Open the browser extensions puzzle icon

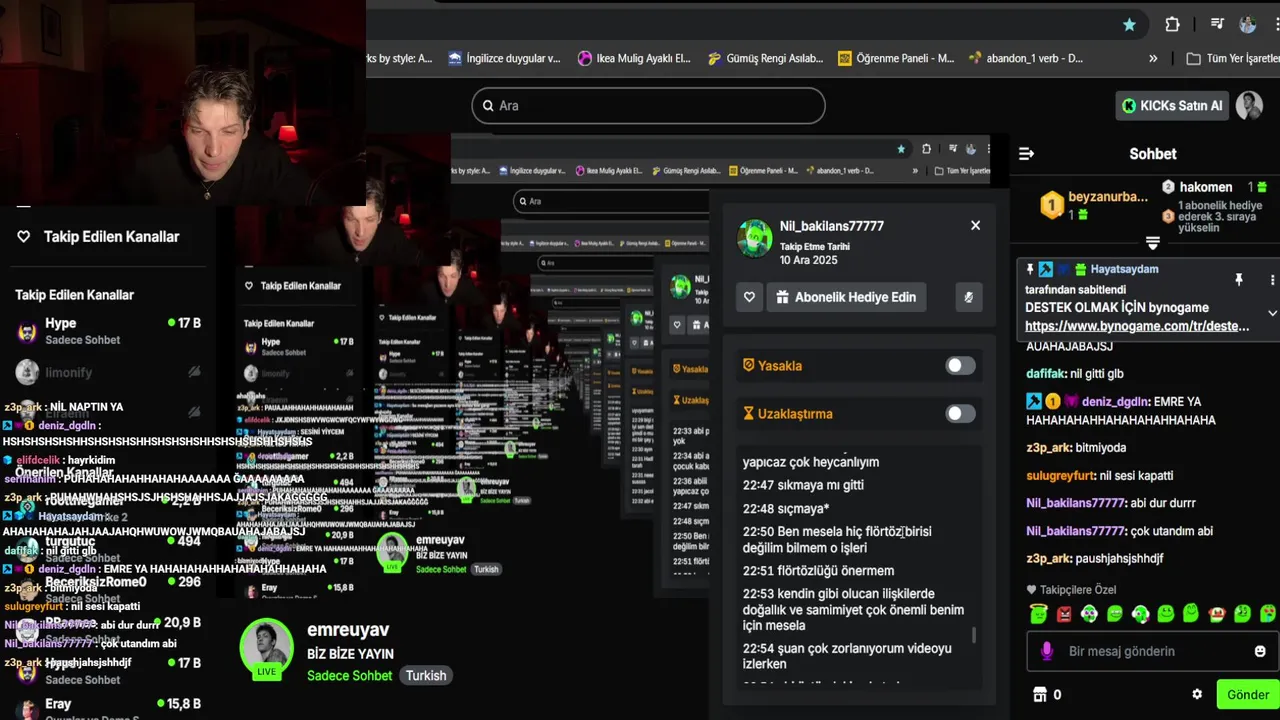pyautogui.click(x=1172, y=25)
